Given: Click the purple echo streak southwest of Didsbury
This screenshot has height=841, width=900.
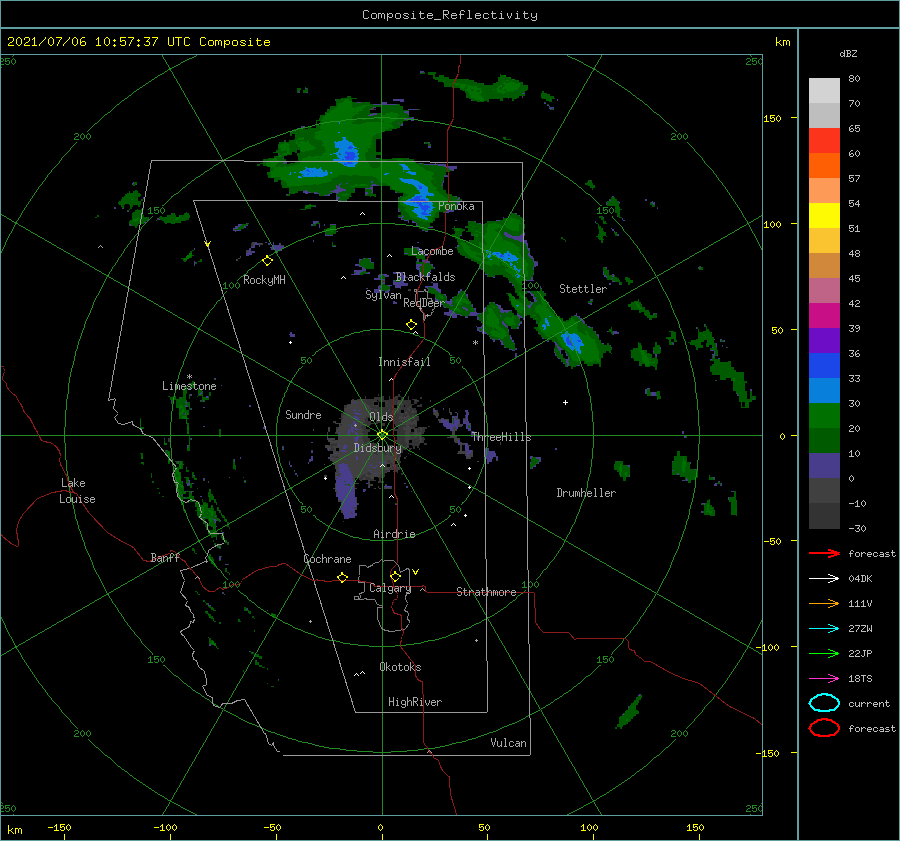Looking at the screenshot, I should pyautogui.click(x=347, y=490).
